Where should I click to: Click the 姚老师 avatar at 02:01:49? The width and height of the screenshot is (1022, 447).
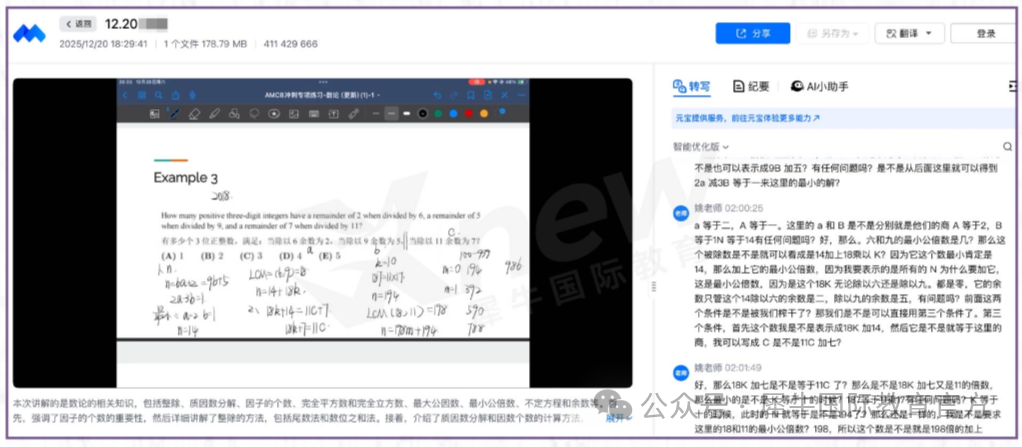(680, 372)
